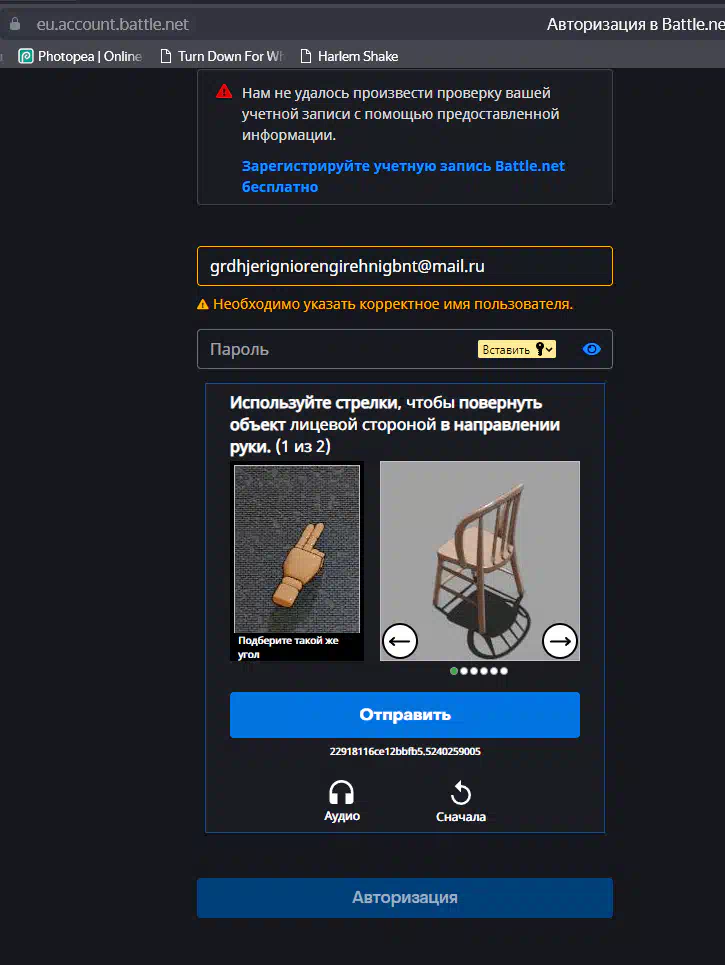Rotate the chair with the left arrow

(400, 641)
